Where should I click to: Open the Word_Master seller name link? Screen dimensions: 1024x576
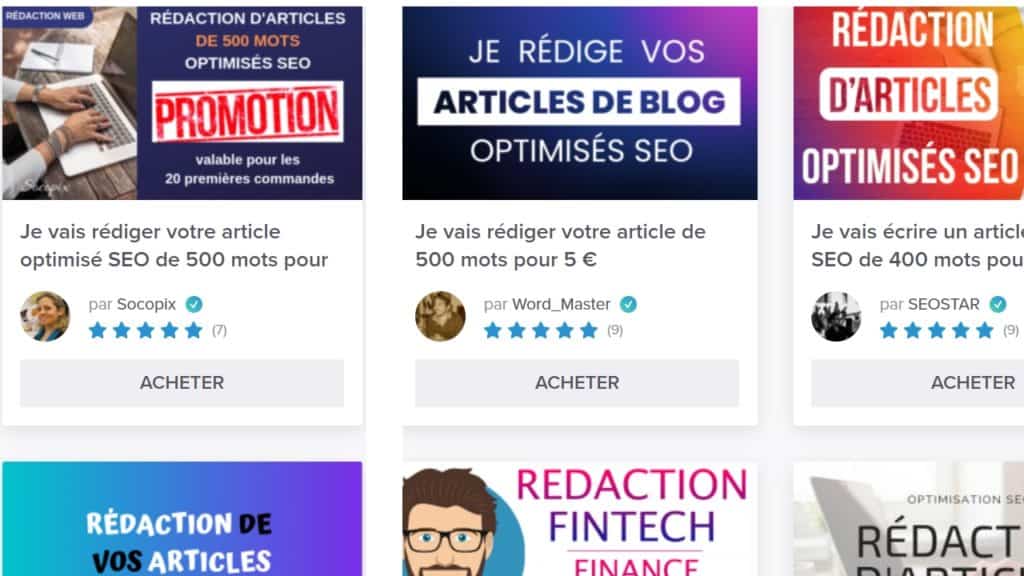tap(561, 304)
